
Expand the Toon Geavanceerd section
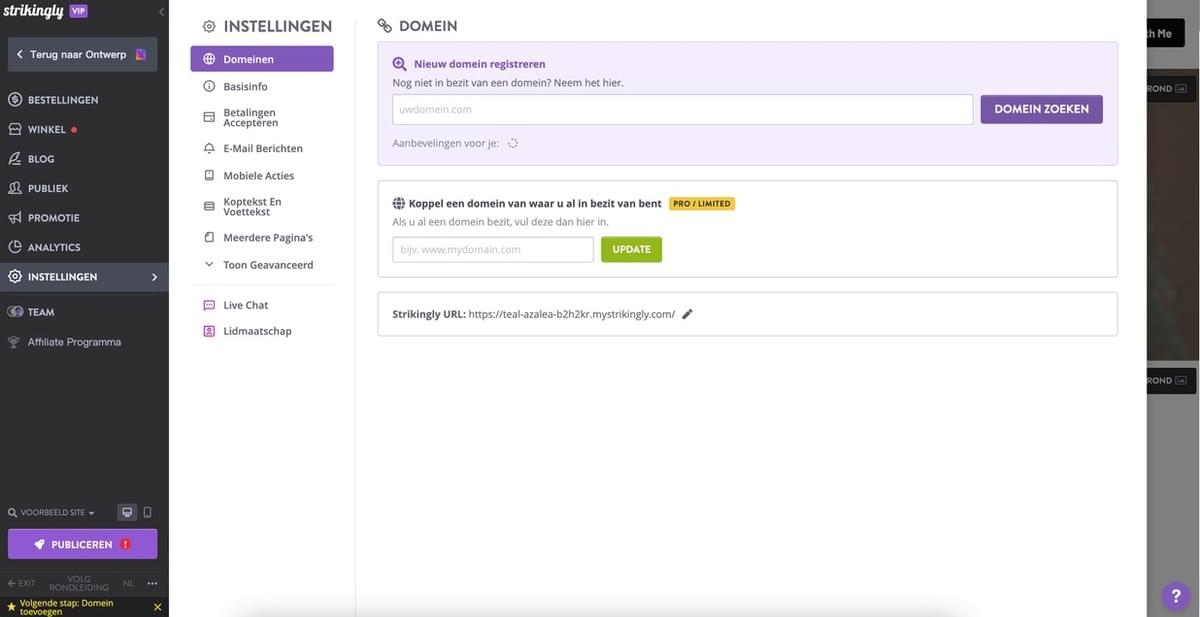[208, 264]
